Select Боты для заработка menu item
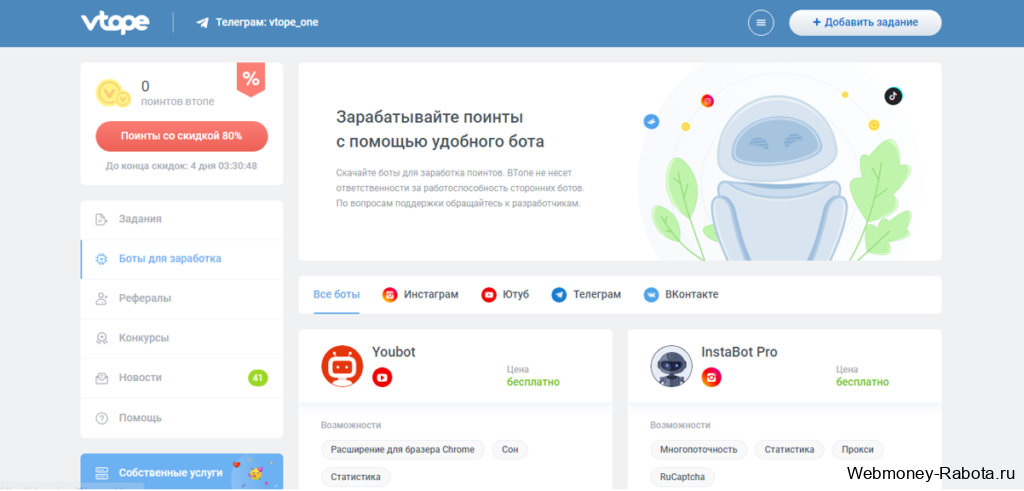 [x=182, y=259]
